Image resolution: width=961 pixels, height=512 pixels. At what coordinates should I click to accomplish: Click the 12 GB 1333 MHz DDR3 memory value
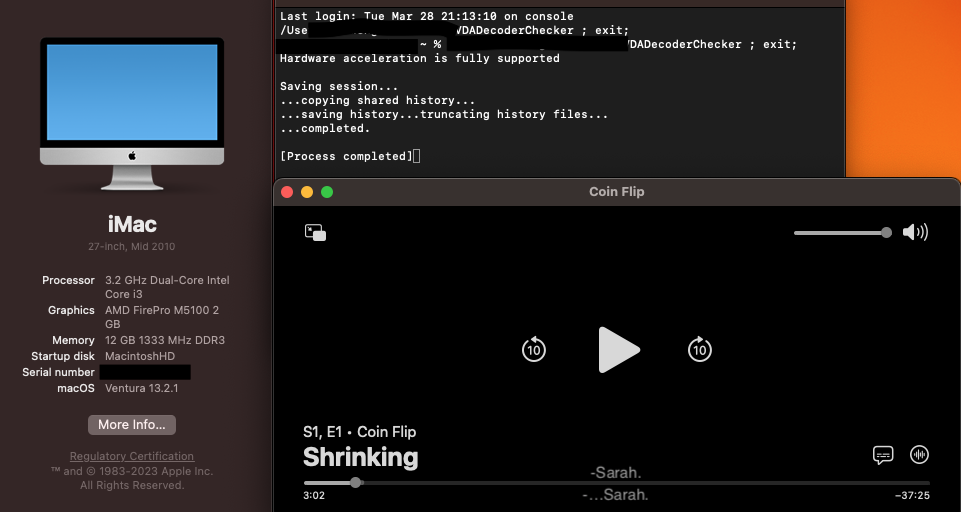pos(165,340)
